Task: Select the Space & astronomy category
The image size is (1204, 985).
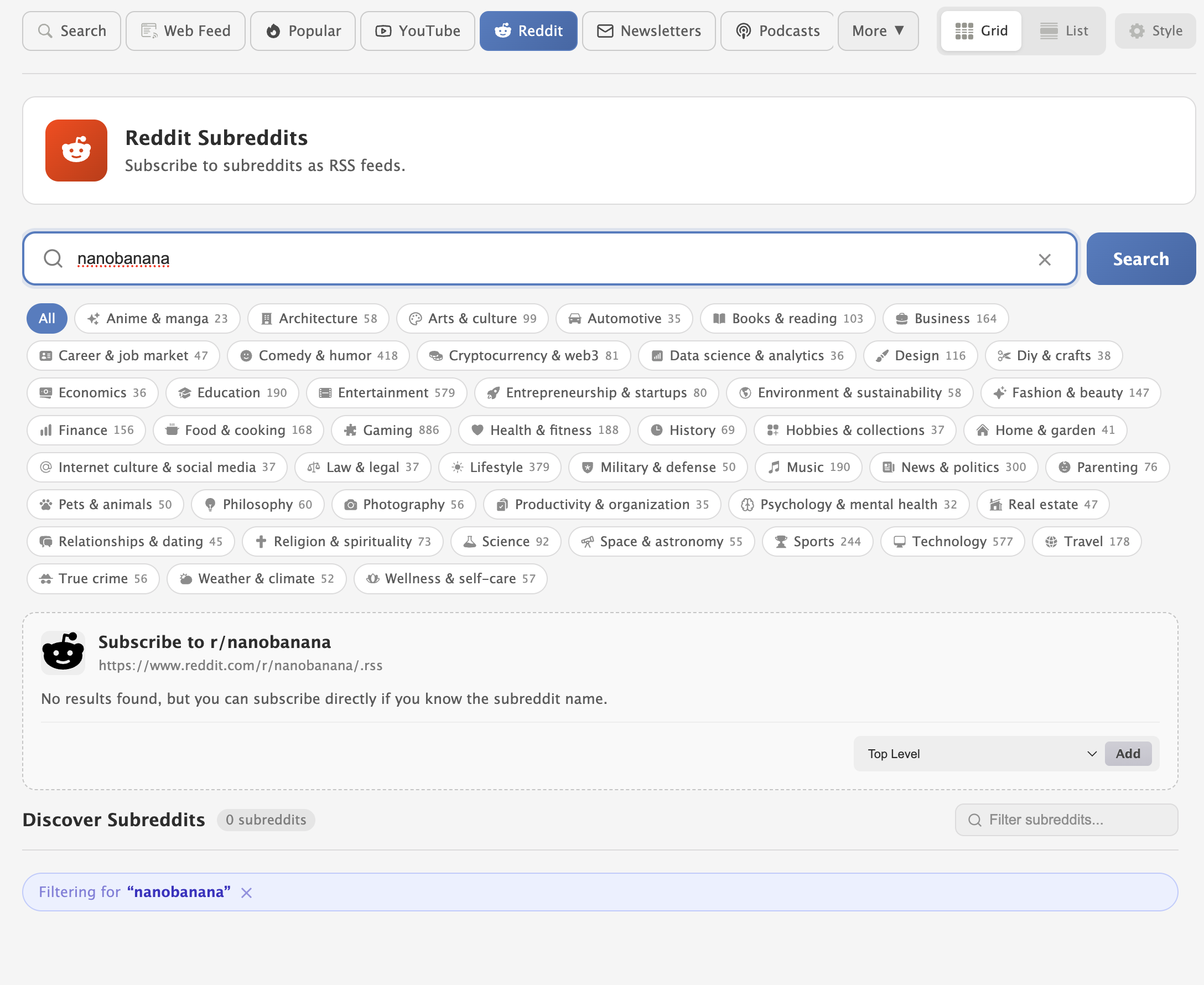Action: pyautogui.click(x=661, y=541)
